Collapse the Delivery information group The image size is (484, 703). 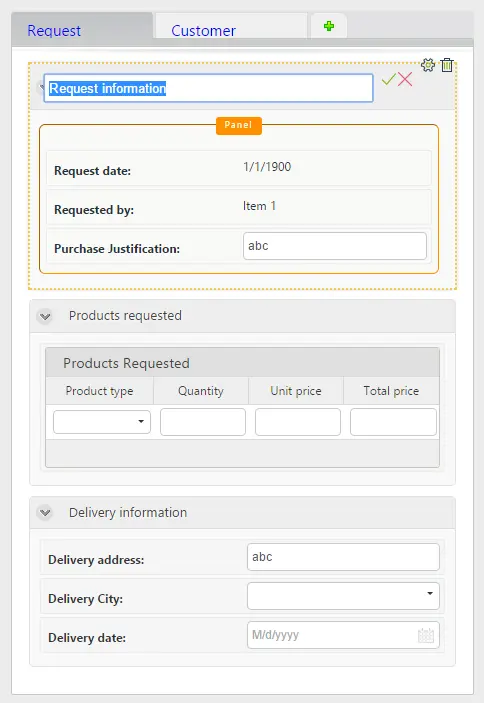45,512
